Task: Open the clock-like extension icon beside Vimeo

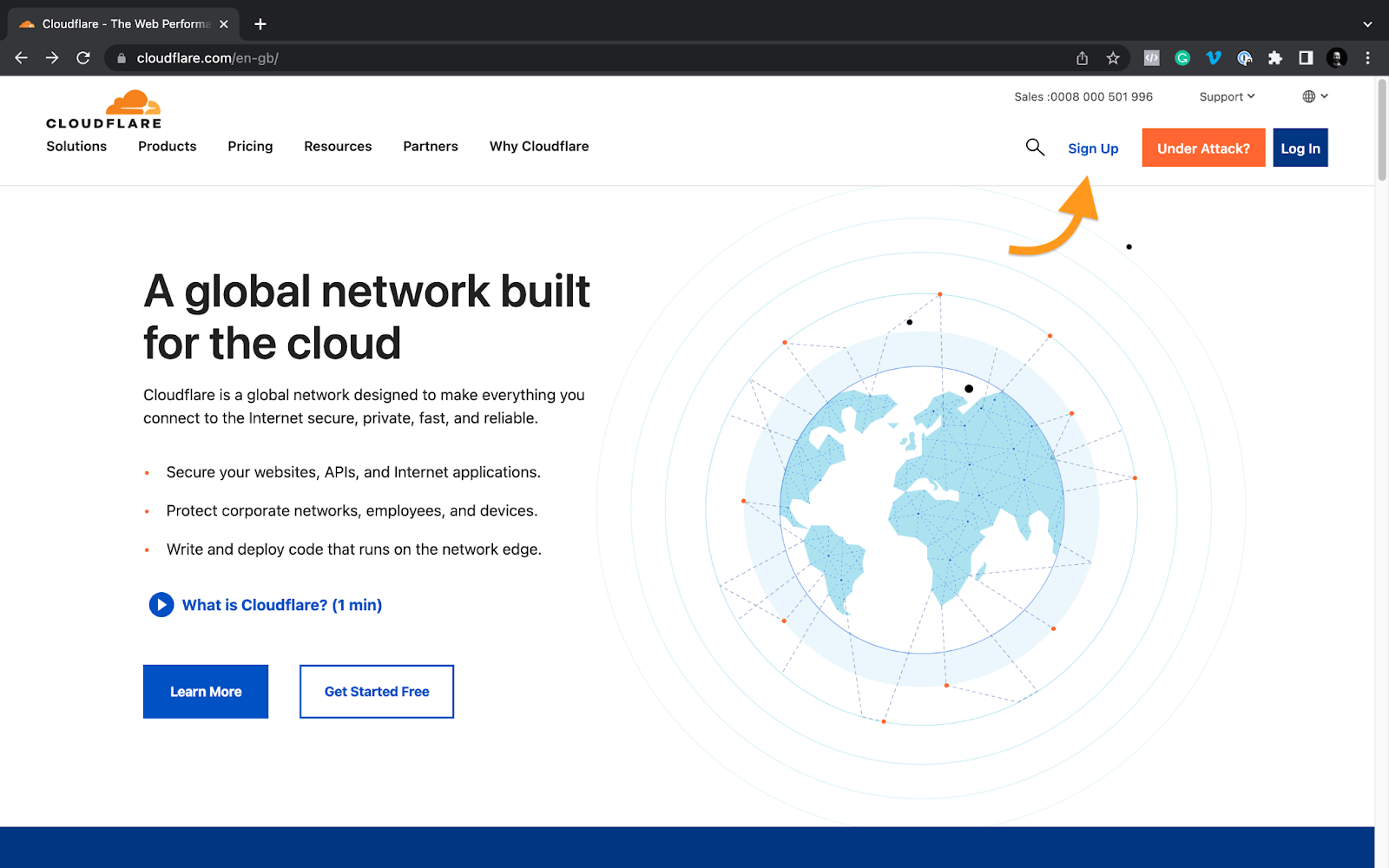Action: [1244, 58]
